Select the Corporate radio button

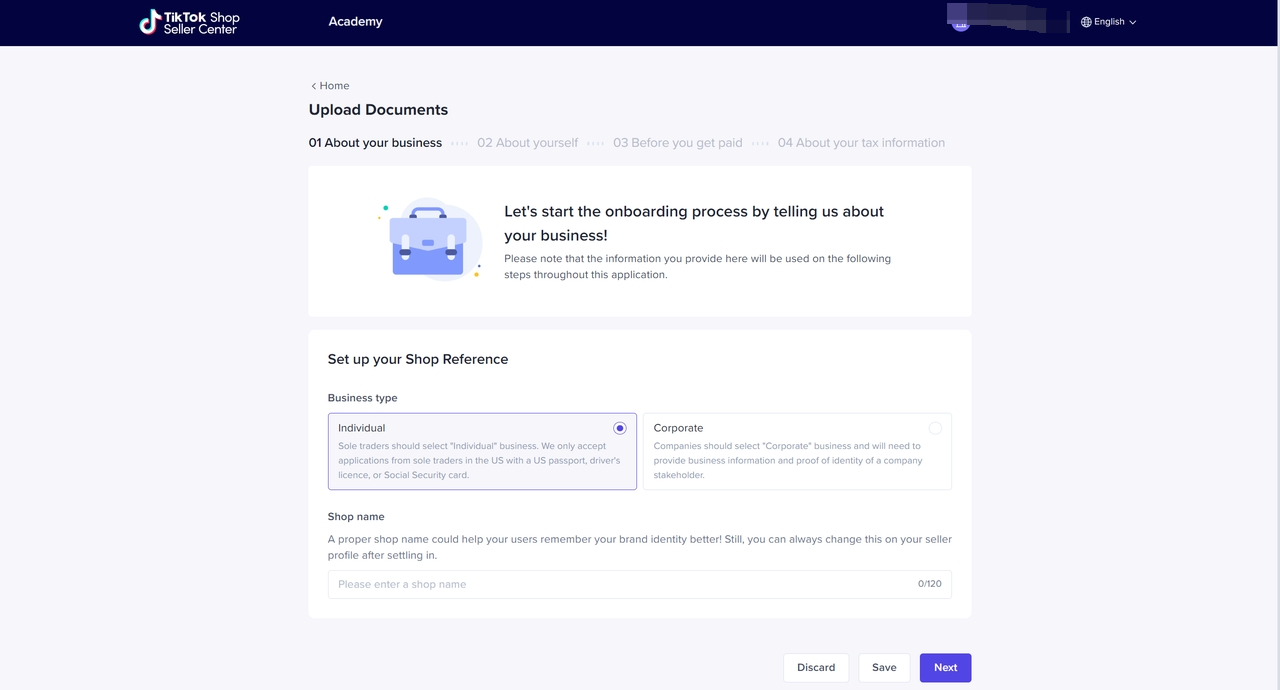[935, 428]
